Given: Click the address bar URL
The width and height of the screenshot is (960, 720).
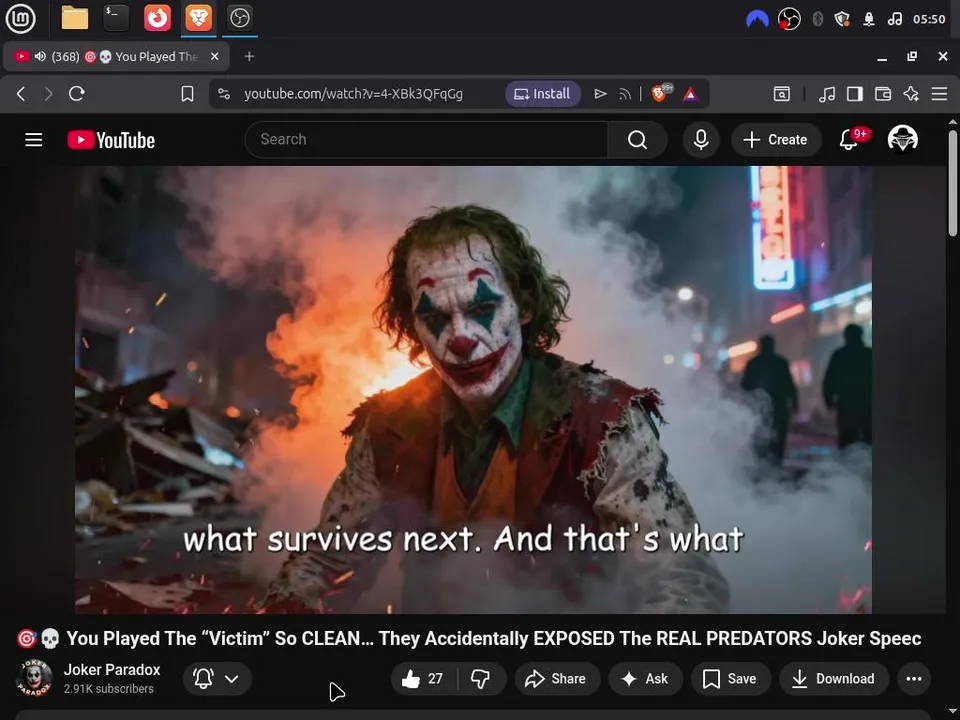Looking at the screenshot, I should (353, 94).
